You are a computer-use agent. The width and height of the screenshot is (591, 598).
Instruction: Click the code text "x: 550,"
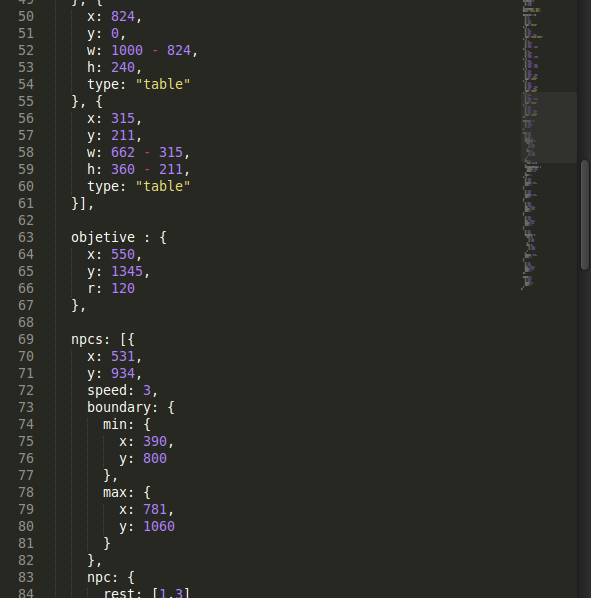coord(114,254)
